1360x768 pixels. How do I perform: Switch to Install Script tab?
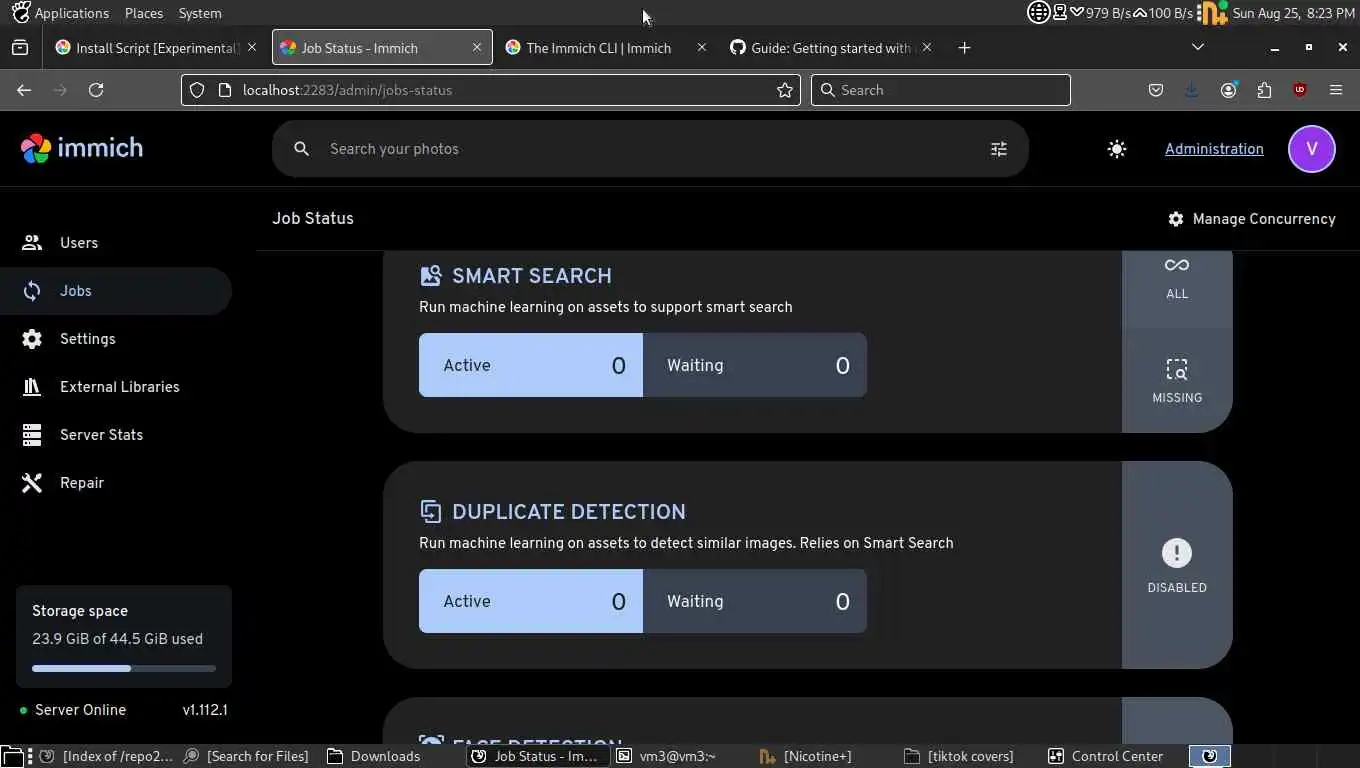(x=156, y=48)
